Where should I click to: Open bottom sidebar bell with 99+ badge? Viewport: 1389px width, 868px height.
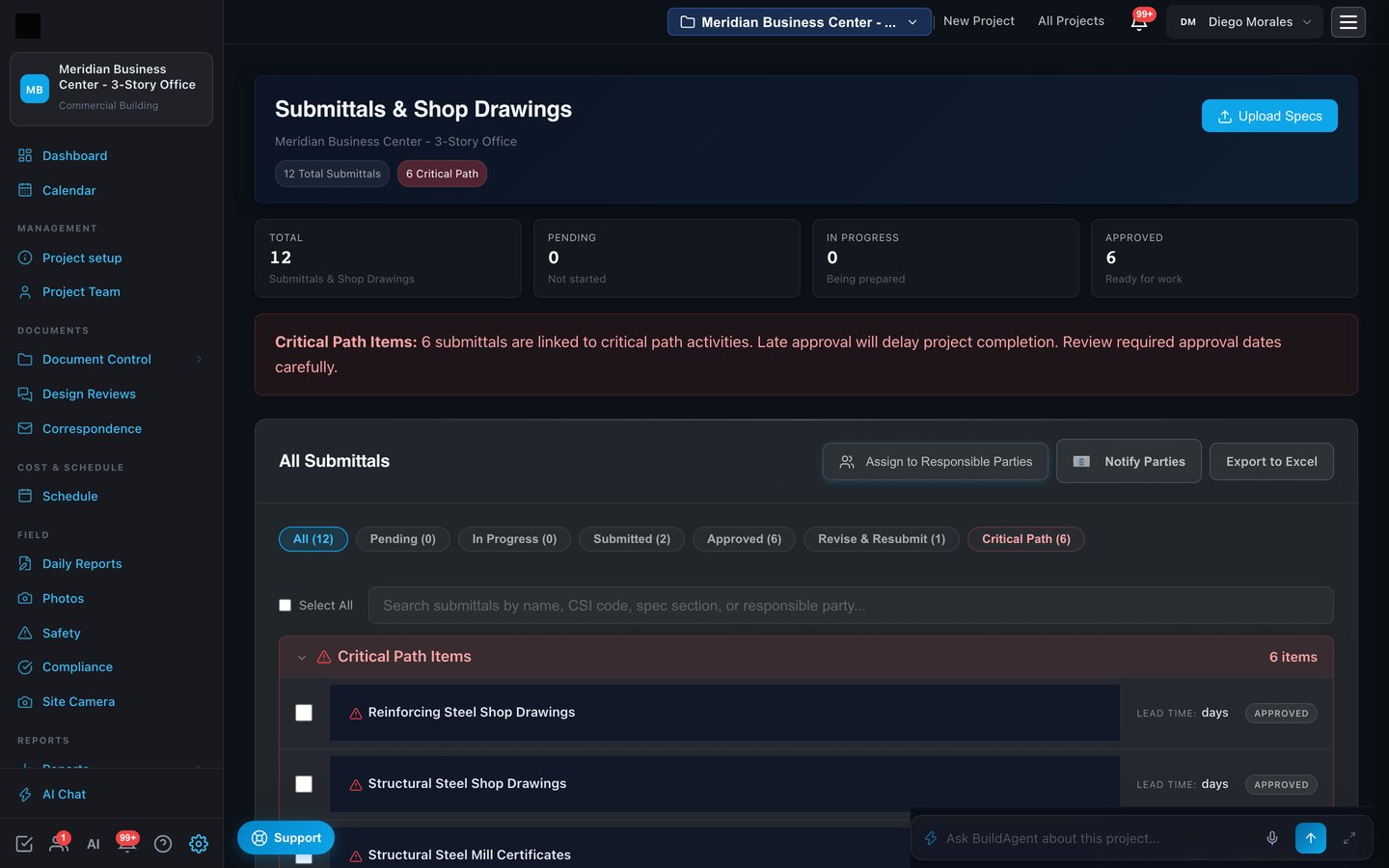(x=127, y=842)
